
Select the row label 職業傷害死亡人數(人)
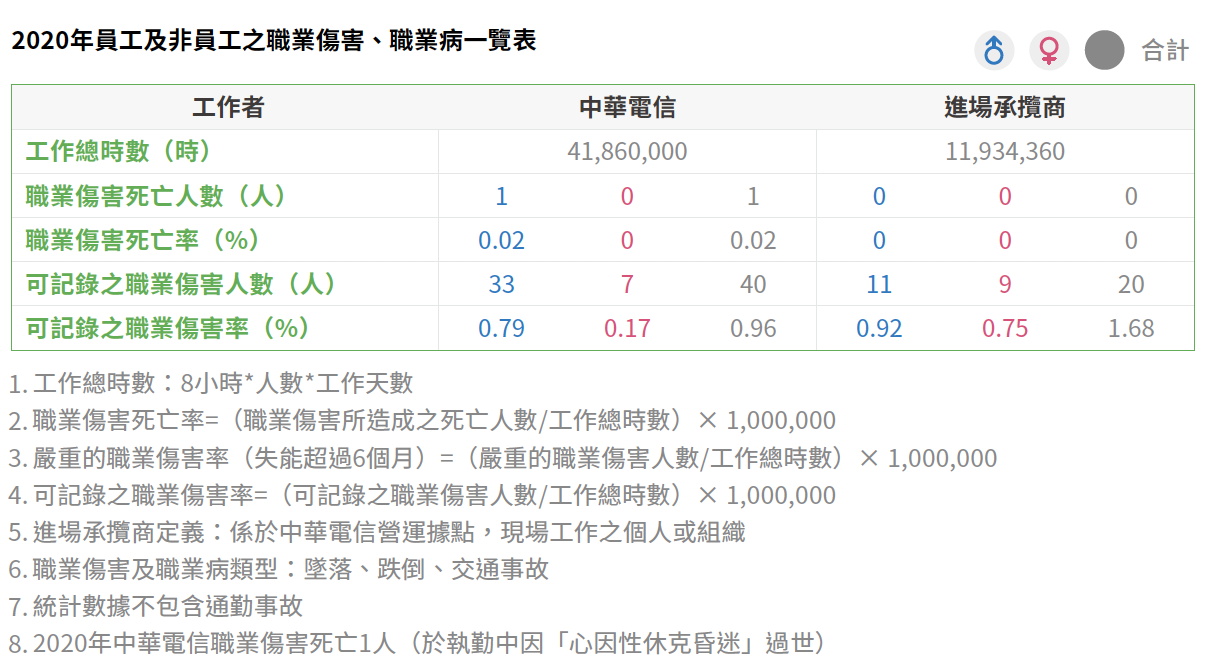point(156,195)
